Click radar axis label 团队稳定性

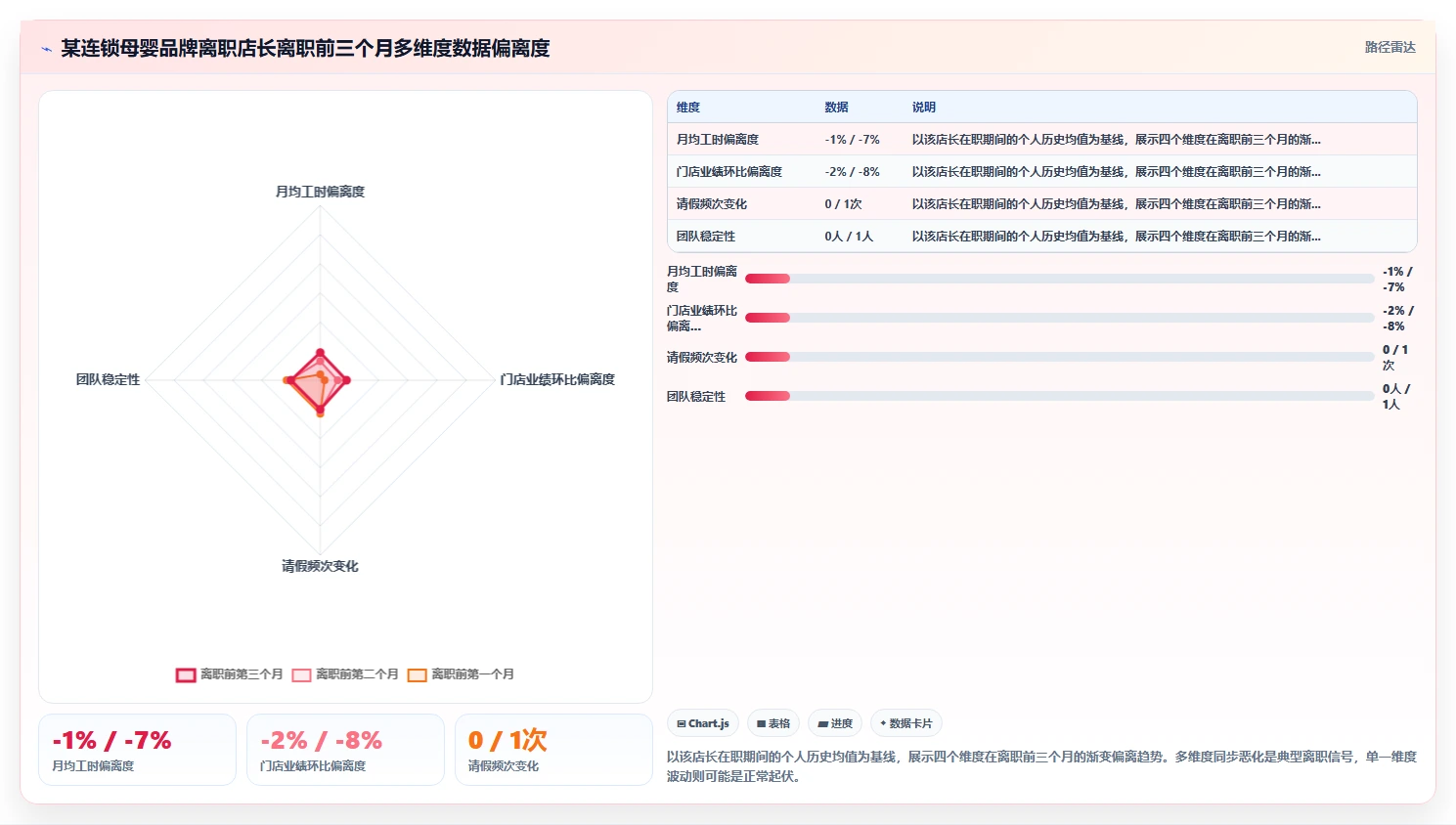pyautogui.click(x=108, y=379)
